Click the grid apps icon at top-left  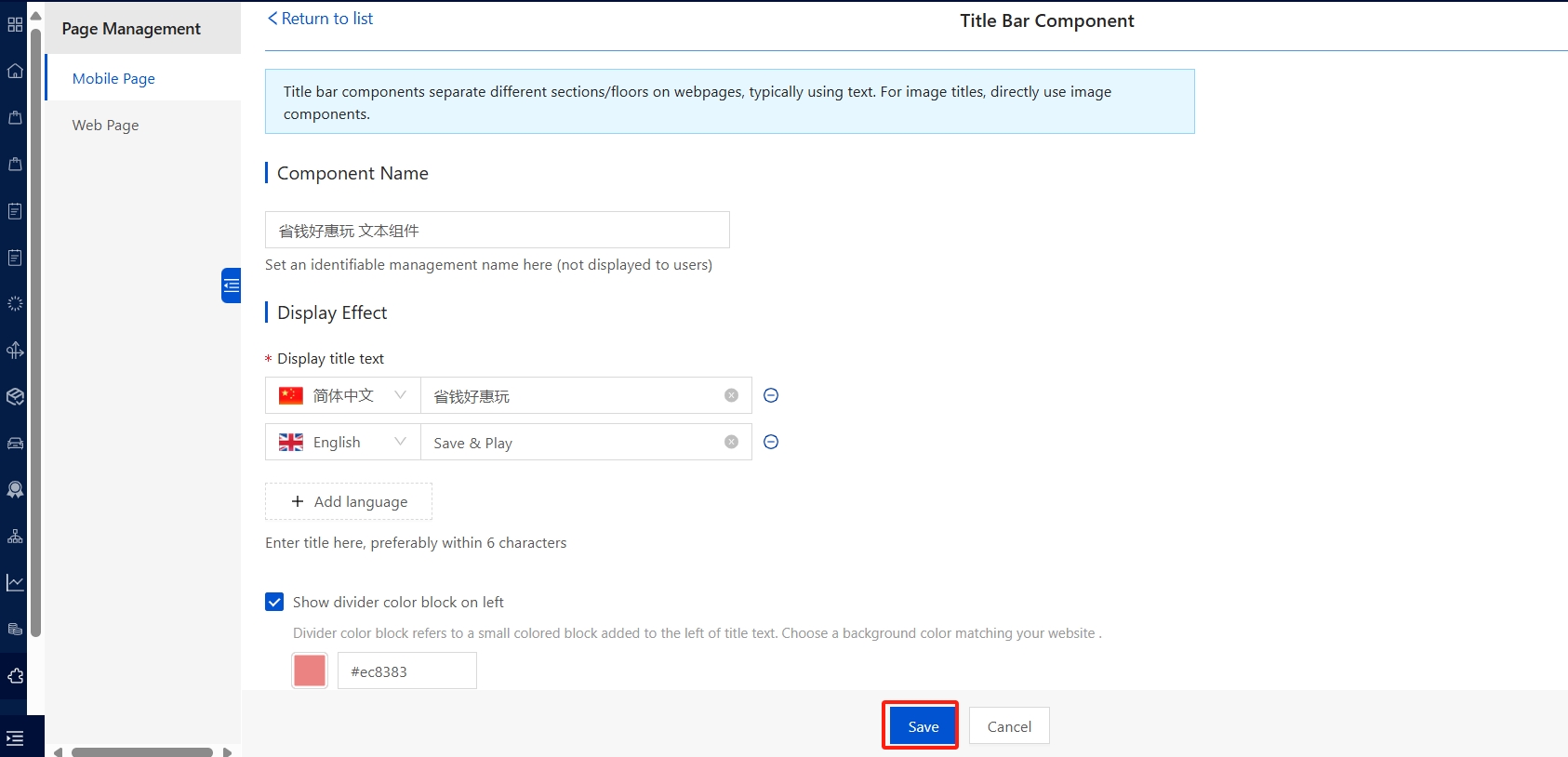(x=15, y=24)
